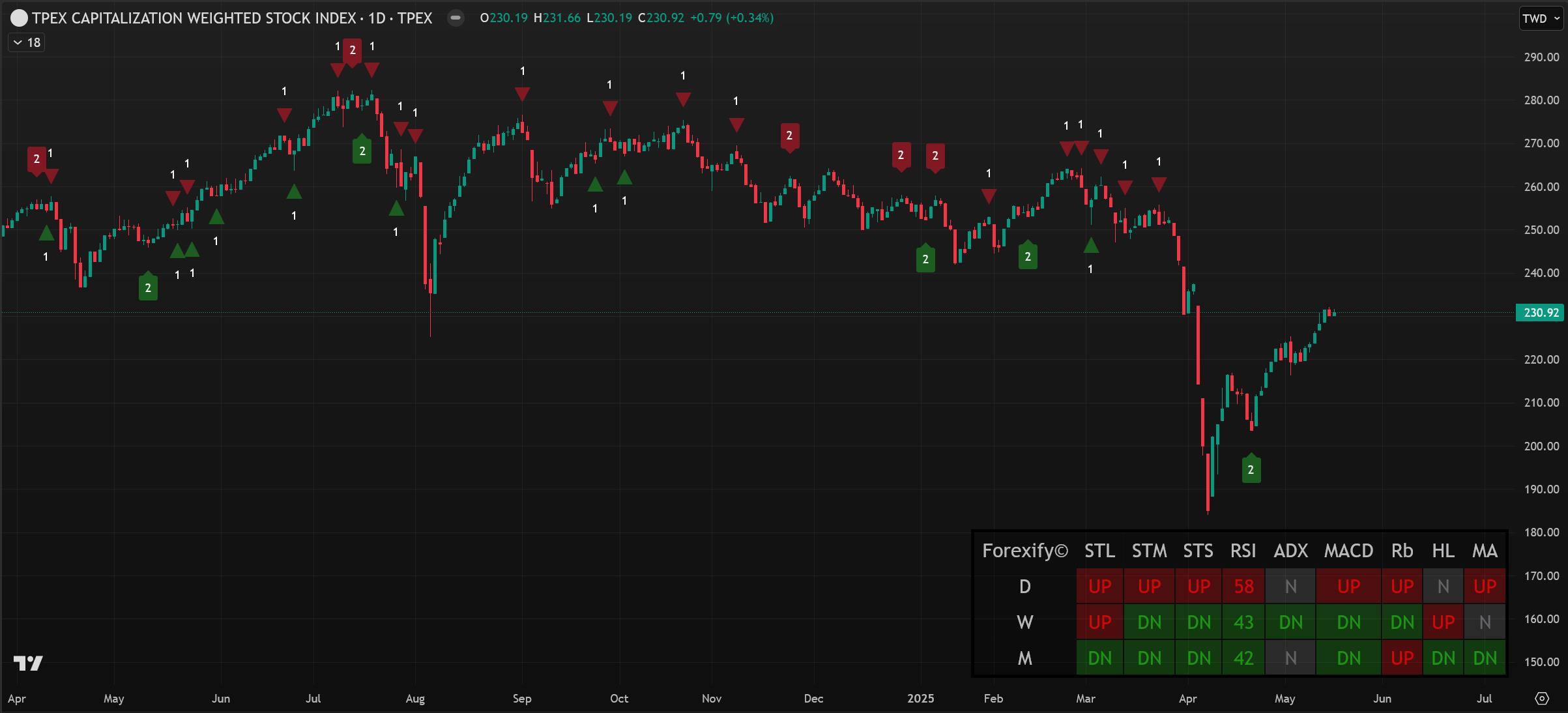Click the daily RSI cell showing 58
The height and width of the screenshot is (713, 1568).
pyautogui.click(x=1243, y=587)
